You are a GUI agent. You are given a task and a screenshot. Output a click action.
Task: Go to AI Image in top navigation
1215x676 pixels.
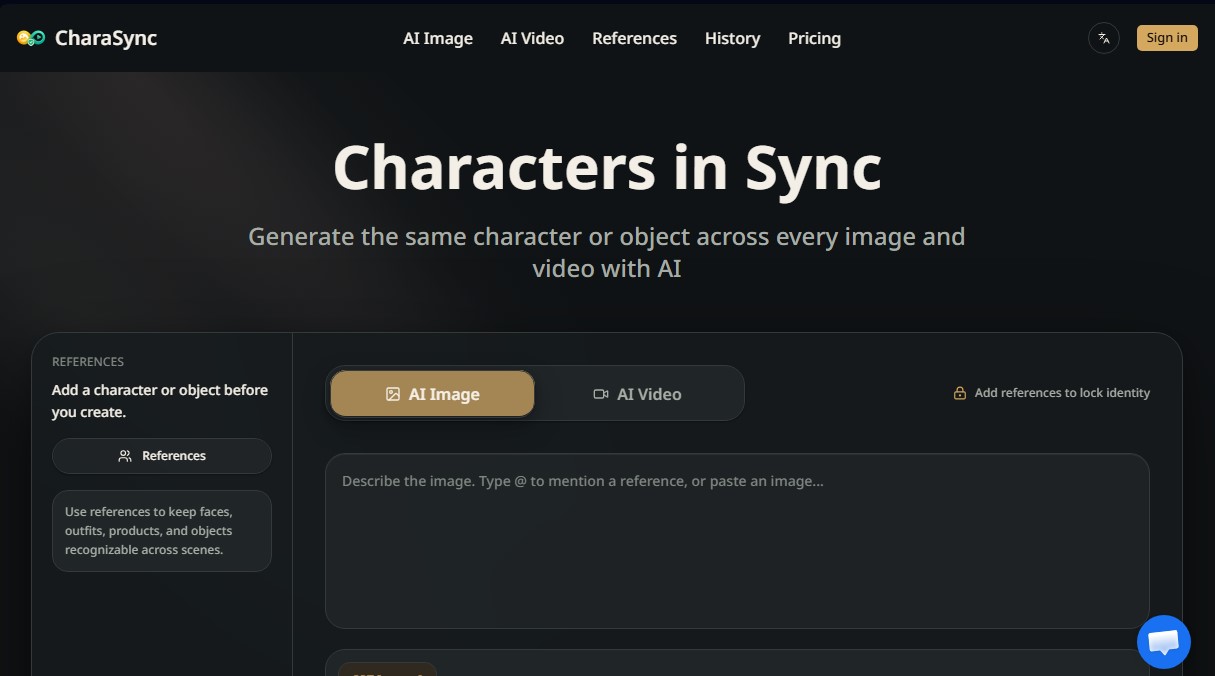pos(438,38)
